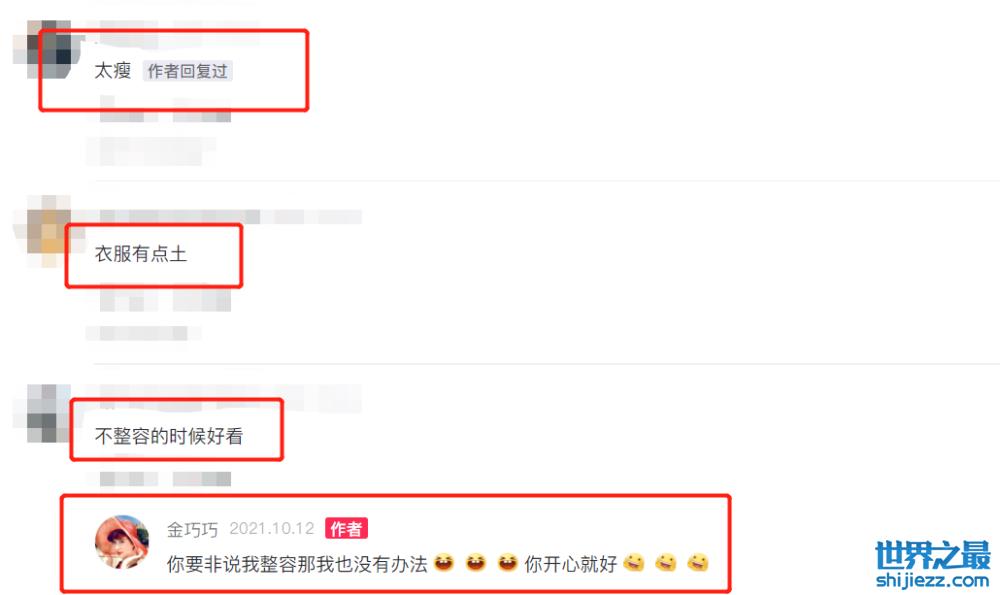Image resolution: width=1000 pixels, height=595 pixels.
Task: Click the 不整容的时候好看 comment text
Action: click(x=169, y=436)
